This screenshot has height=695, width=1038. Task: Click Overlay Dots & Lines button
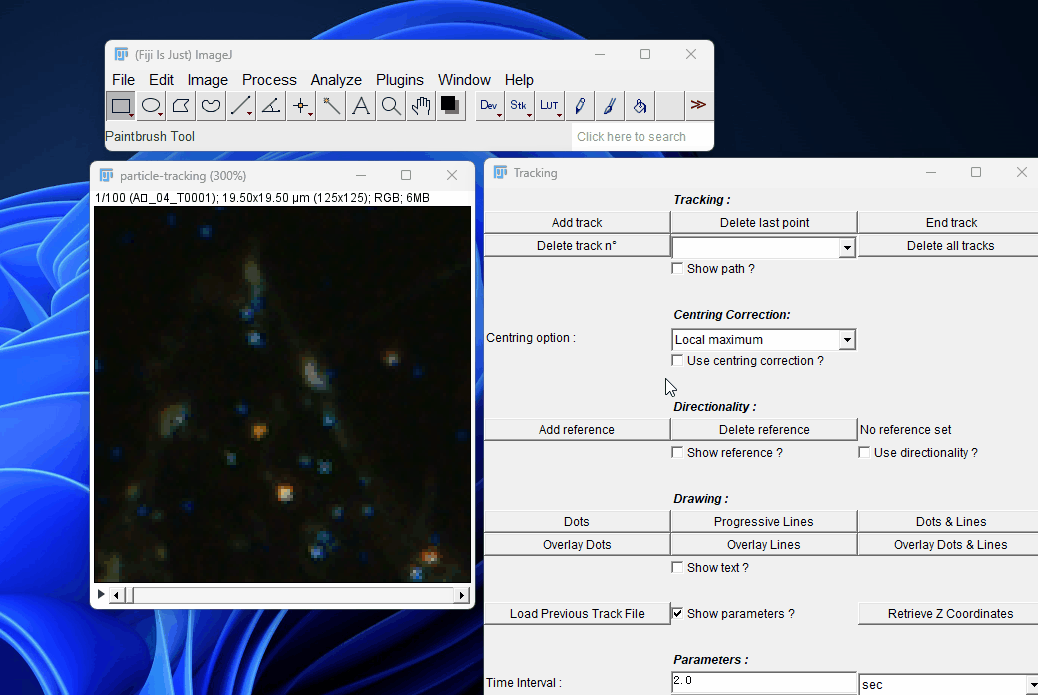(x=951, y=545)
